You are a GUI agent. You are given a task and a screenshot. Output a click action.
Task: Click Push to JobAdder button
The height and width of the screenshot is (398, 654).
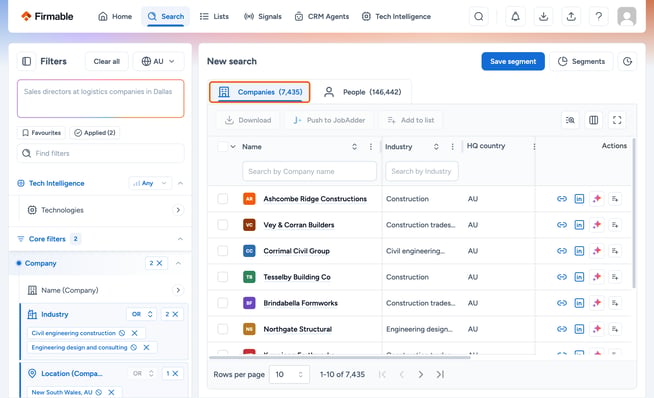pos(330,120)
